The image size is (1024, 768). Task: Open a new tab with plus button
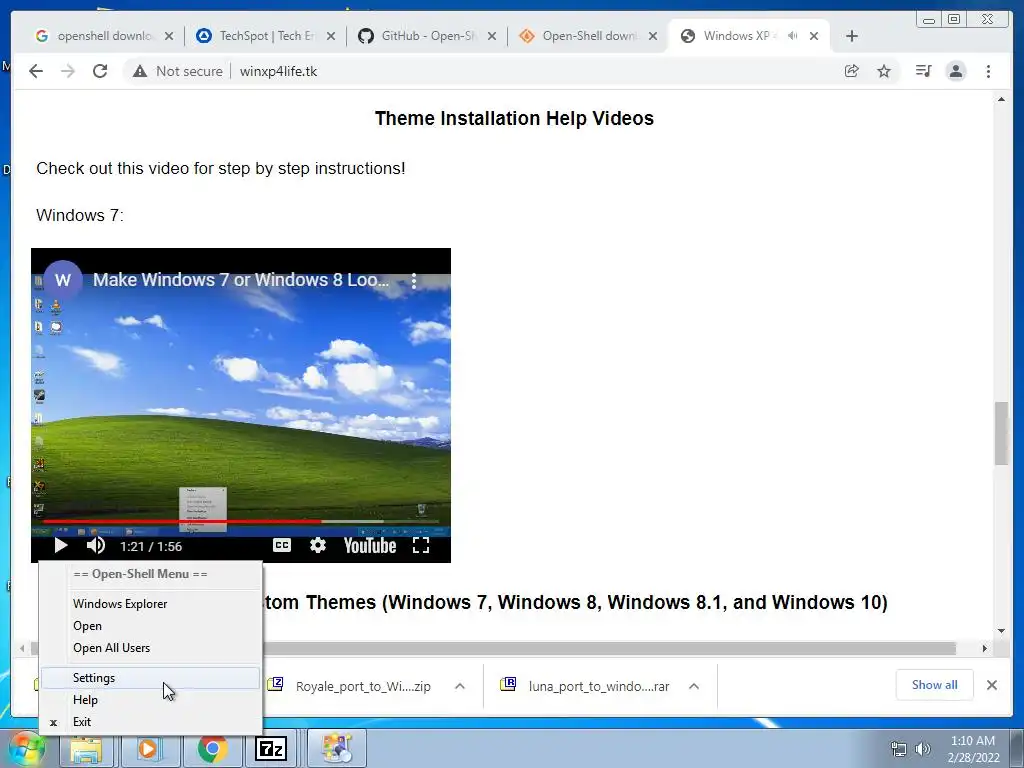click(x=852, y=36)
